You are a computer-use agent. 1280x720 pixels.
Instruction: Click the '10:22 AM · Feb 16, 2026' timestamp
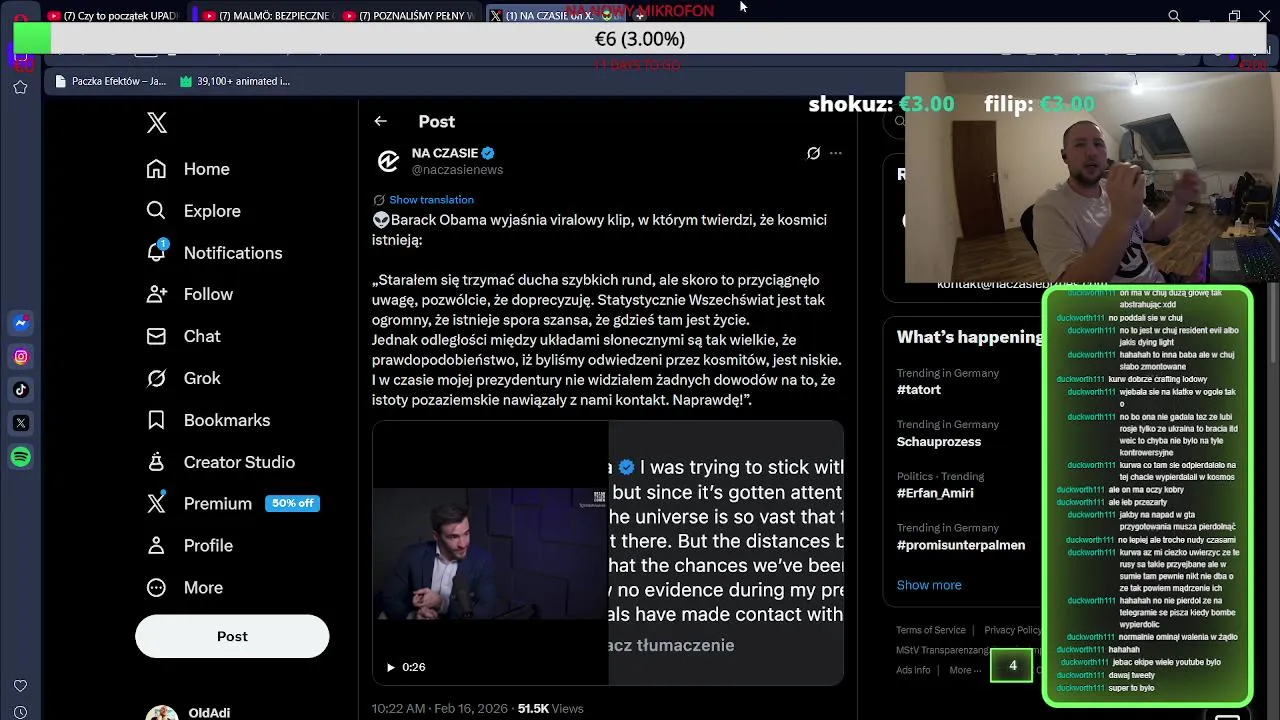point(440,708)
